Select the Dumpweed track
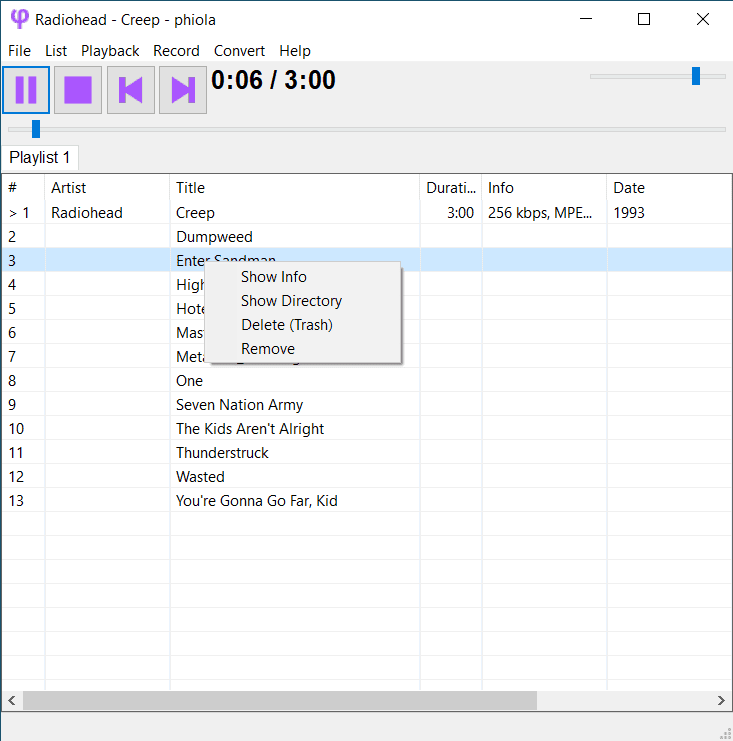The height and width of the screenshot is (741, 733). tap(214, 237)
